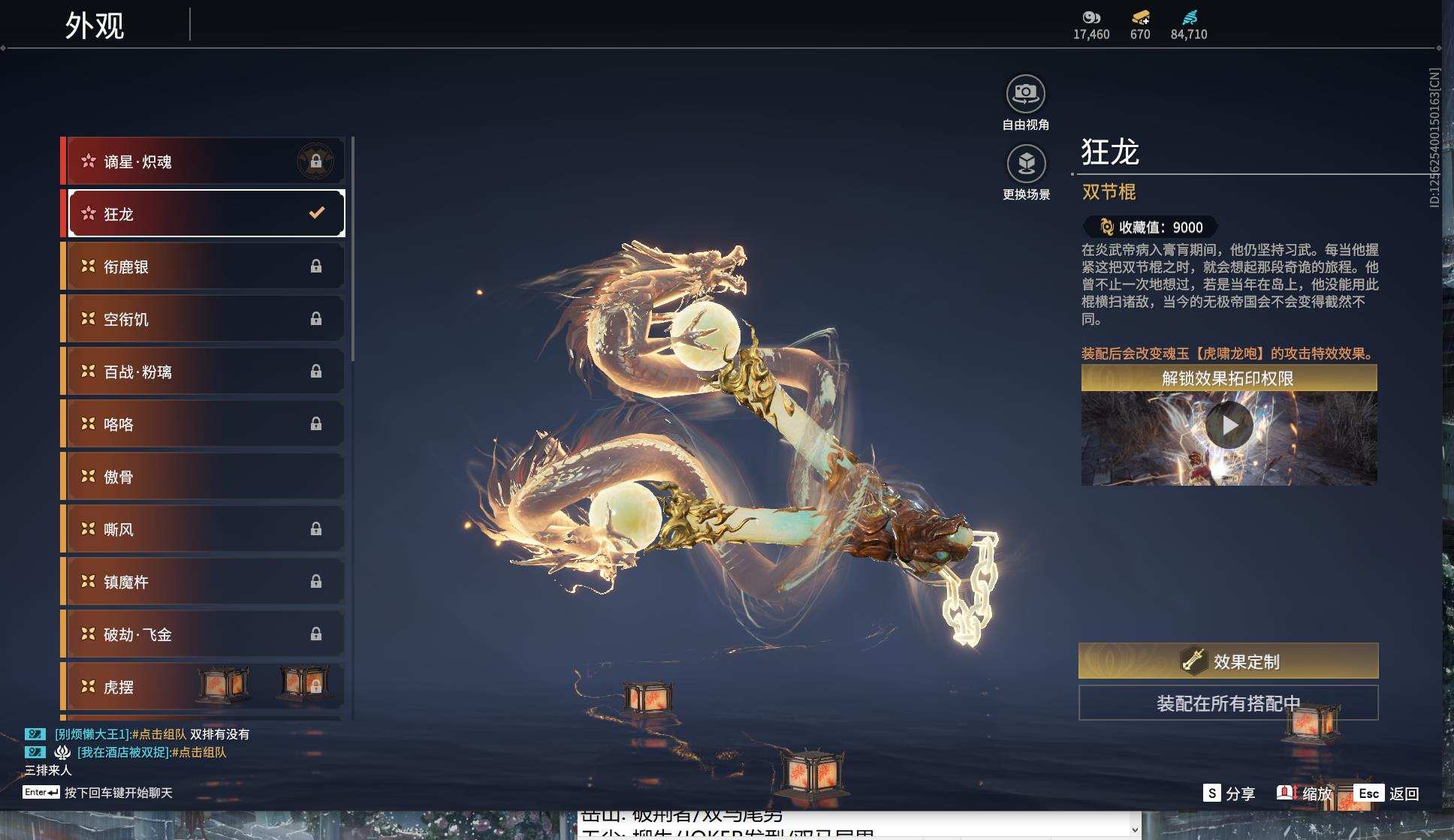Screen dimensions: 1454x840
Task: Click the lock icon on 衔鹿银
Action: pyautogui.click(x=316, y=266)
